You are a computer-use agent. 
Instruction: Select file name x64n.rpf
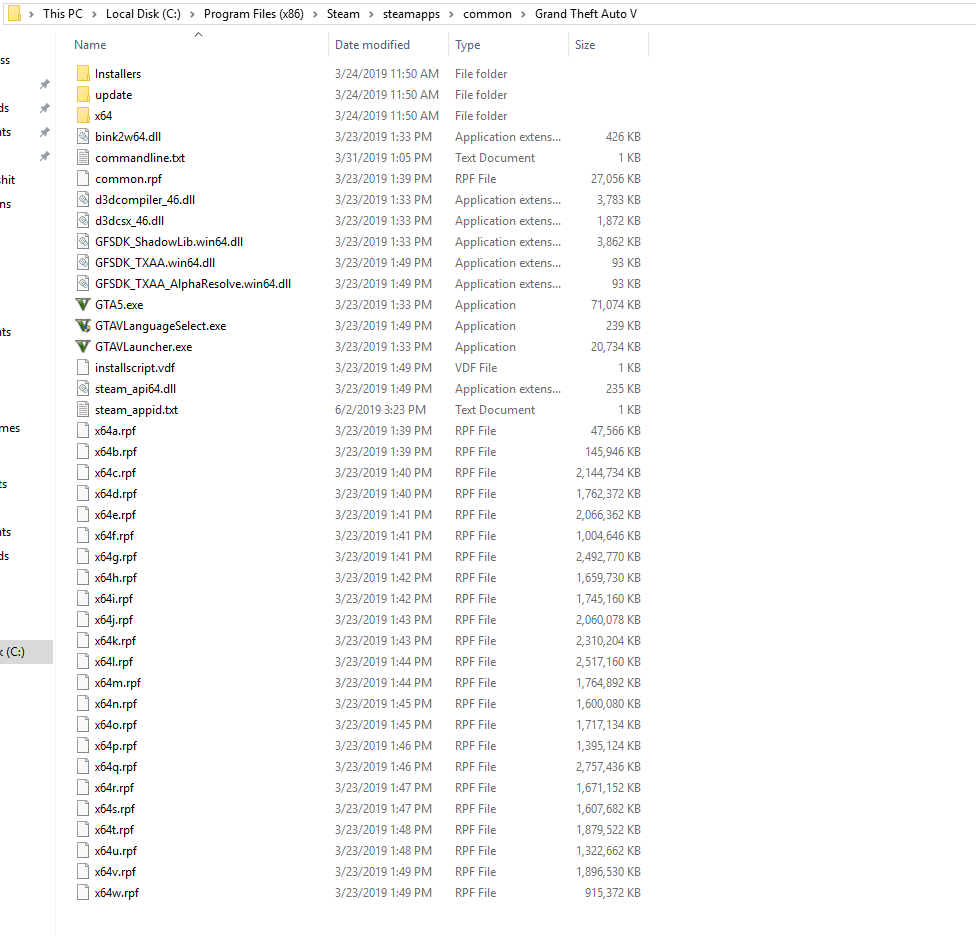click(x=116, y=704)
